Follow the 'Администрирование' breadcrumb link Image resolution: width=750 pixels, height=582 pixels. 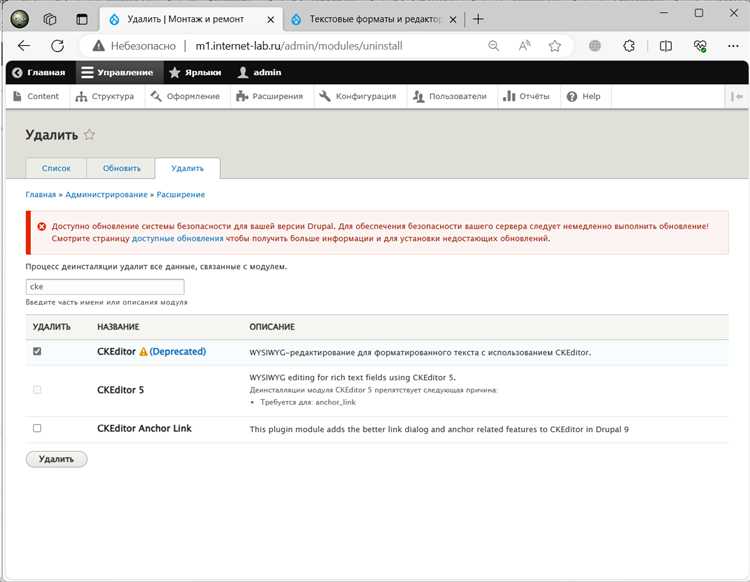pyautogui.click(x=106, y=195)
